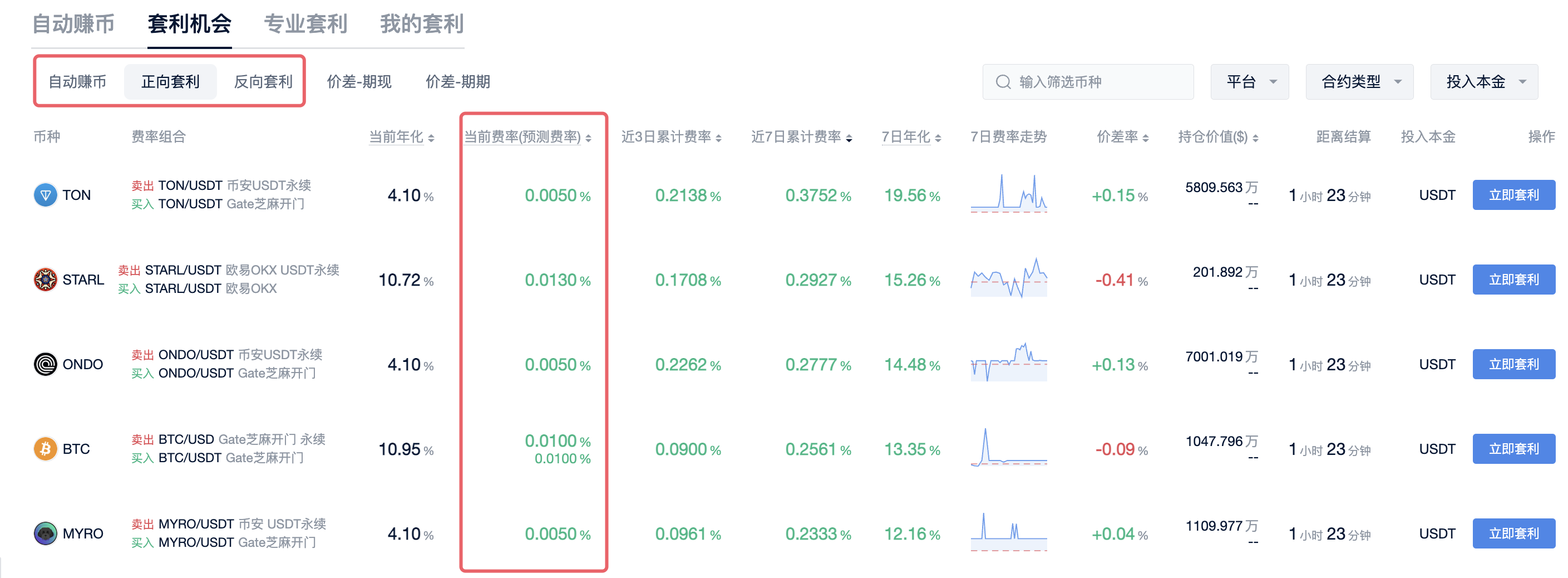Click BTC 10.95% annualized value
The image size is (1568, 578).
coord(406,449)
